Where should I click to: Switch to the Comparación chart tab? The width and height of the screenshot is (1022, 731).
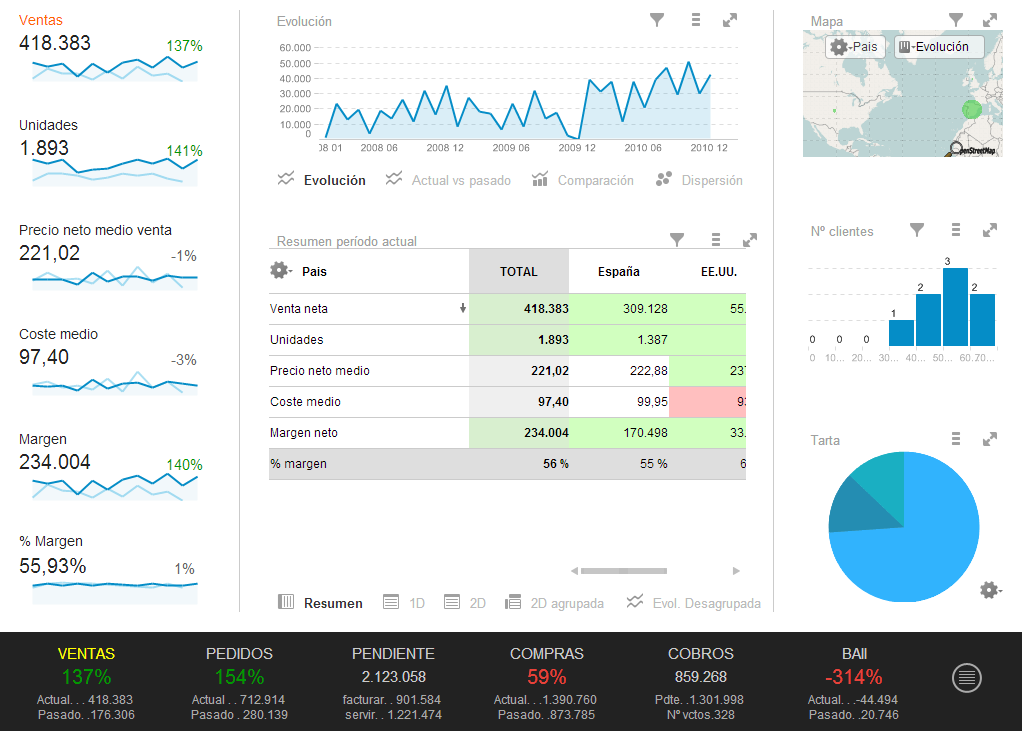tap(584, 180)
